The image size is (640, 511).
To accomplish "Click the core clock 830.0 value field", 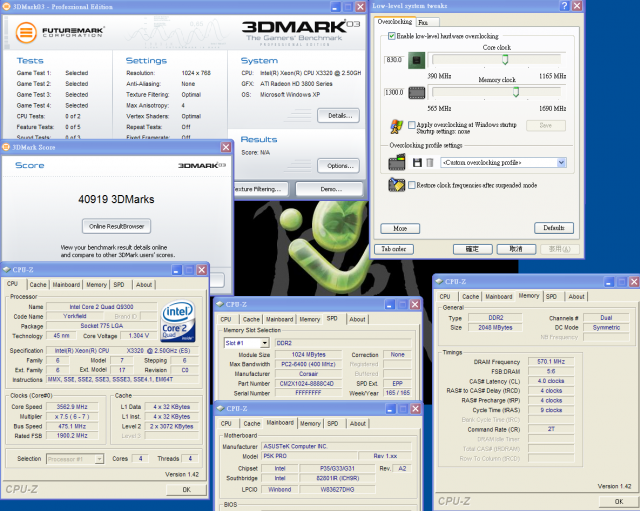I will click(394, 60).
